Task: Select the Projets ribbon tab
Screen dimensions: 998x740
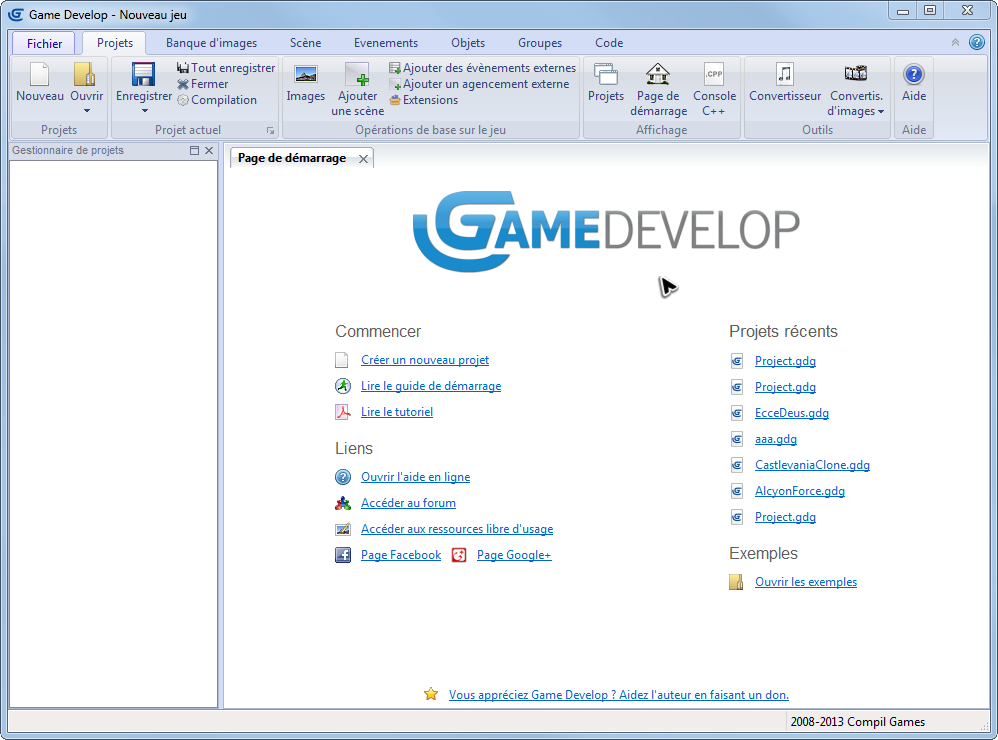Action: [x=115, y=43]
